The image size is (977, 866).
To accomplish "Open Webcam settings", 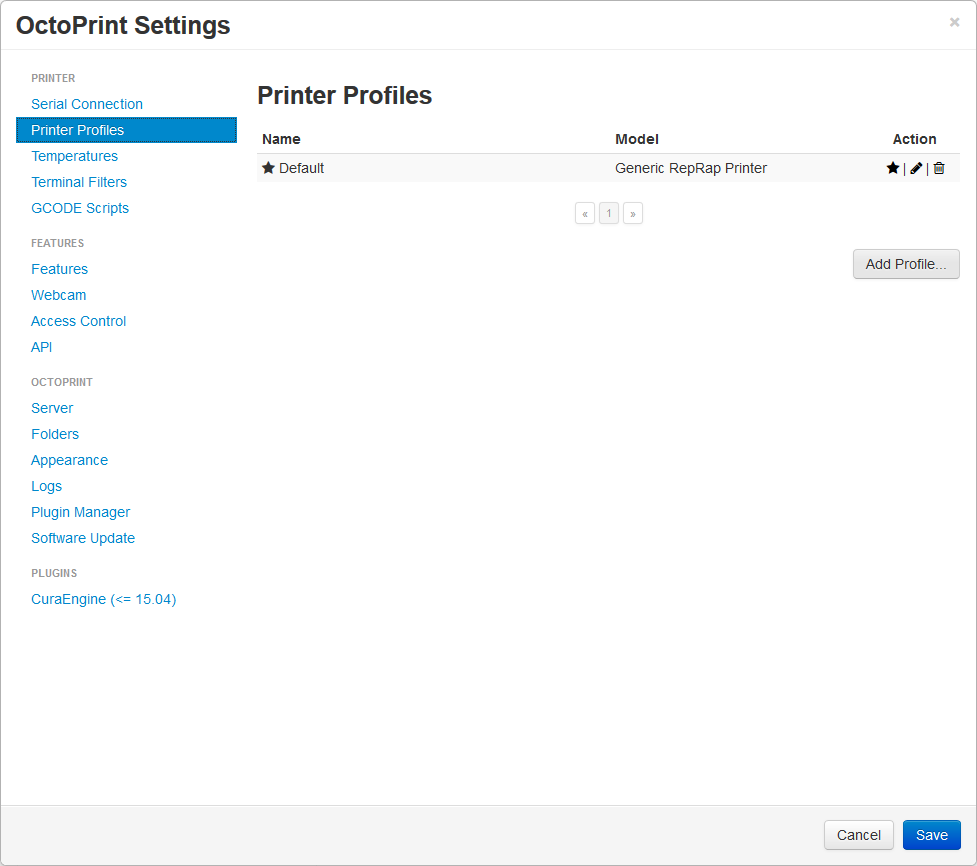I will 59,295.
